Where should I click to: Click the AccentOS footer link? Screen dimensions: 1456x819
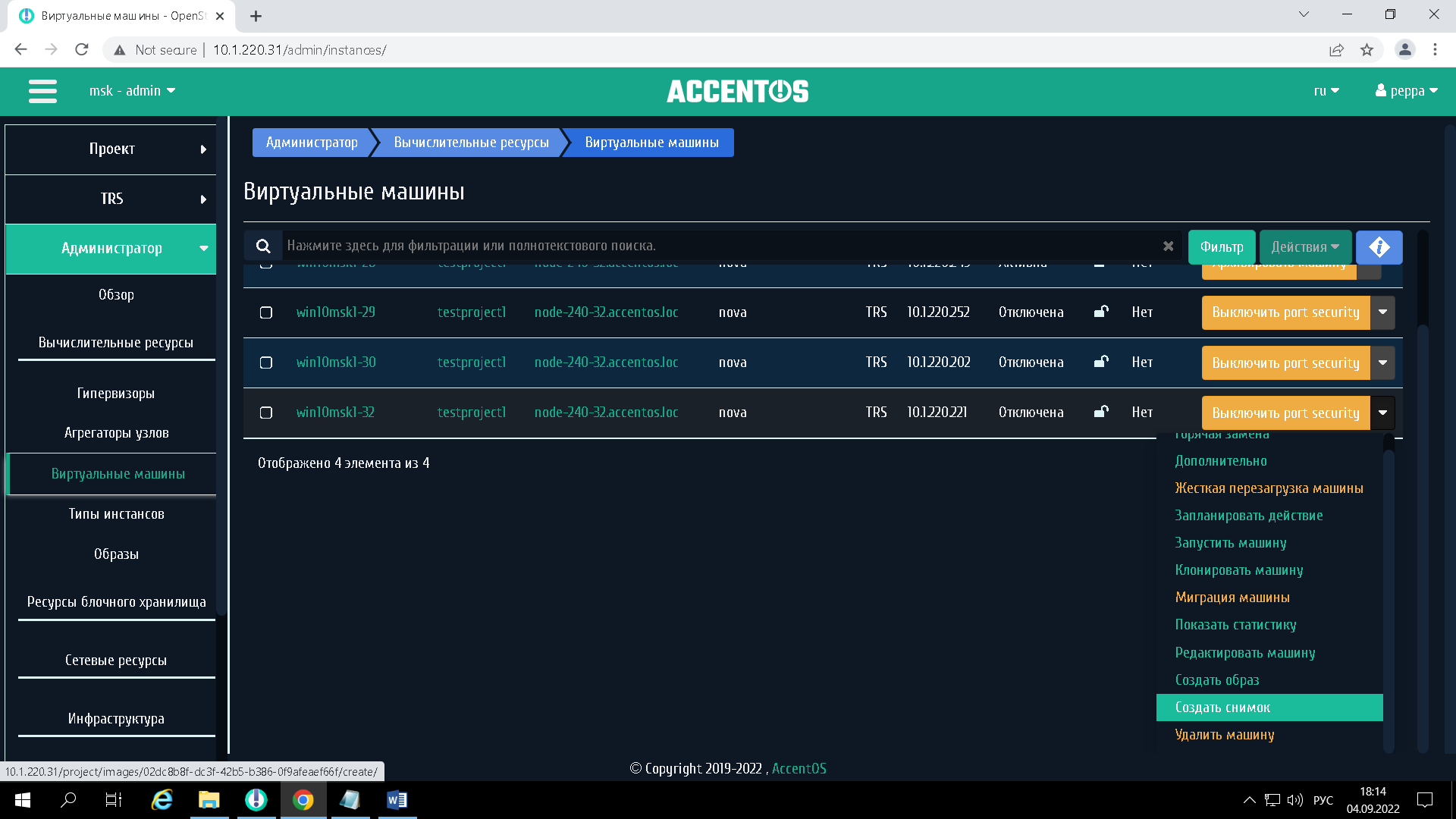pyautogui.click(x=799, y=768)
